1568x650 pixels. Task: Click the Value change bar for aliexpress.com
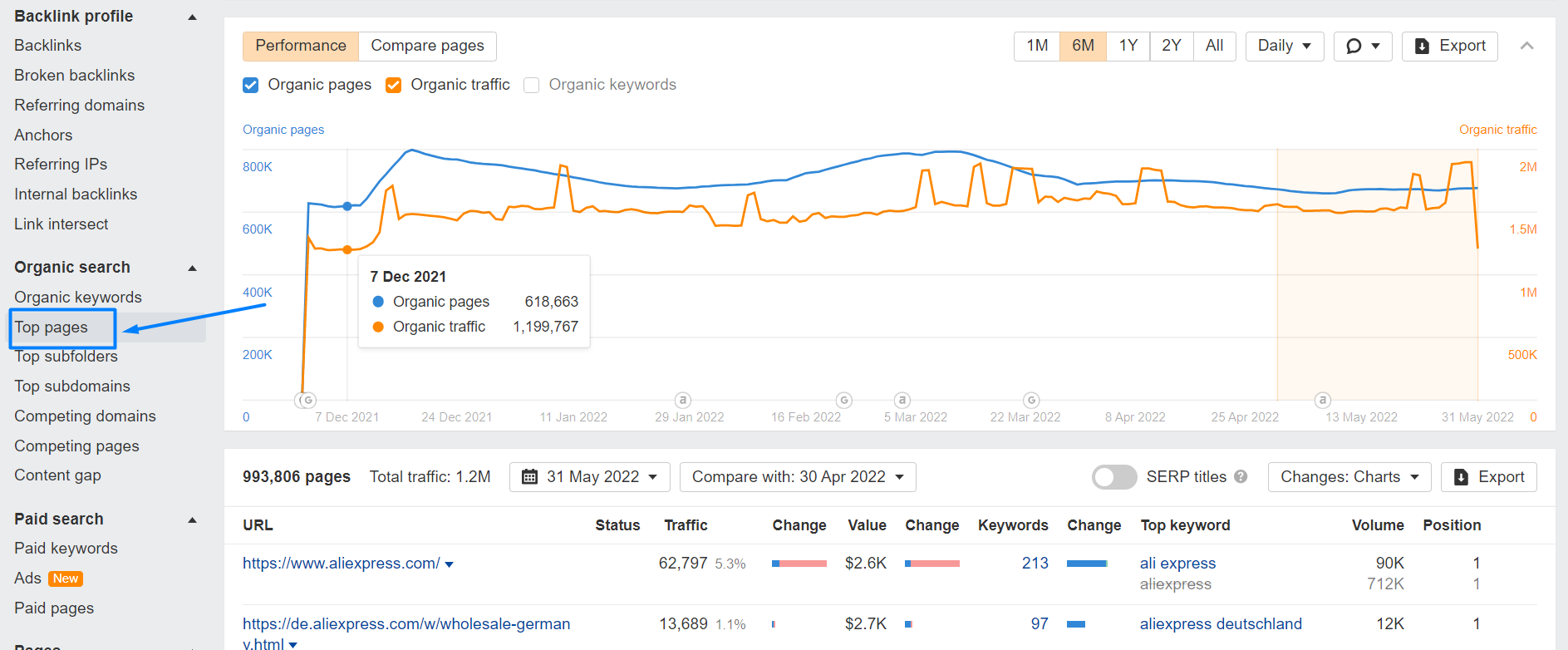coord(932,564)
